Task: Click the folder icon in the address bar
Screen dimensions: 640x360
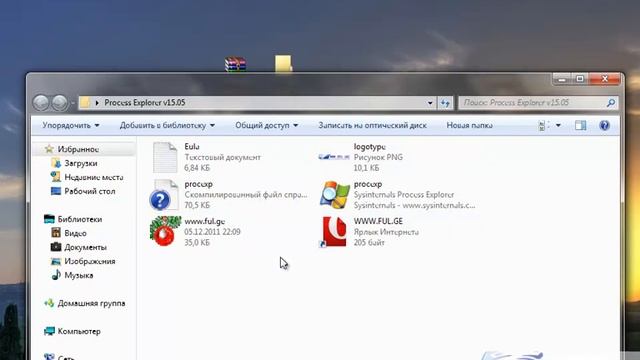Action: click(85, 102)
